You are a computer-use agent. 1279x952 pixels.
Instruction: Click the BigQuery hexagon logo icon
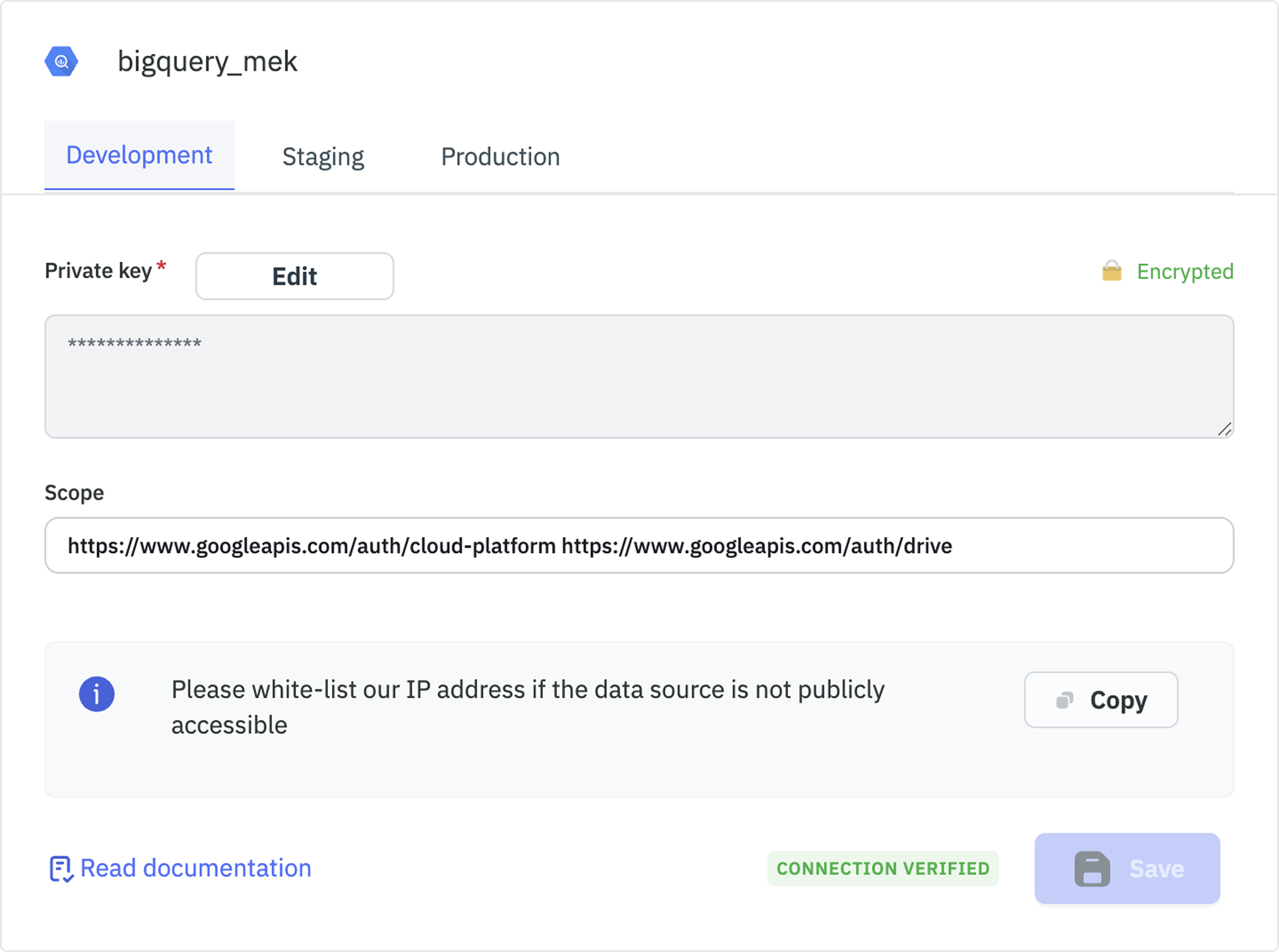click(61, 61)
